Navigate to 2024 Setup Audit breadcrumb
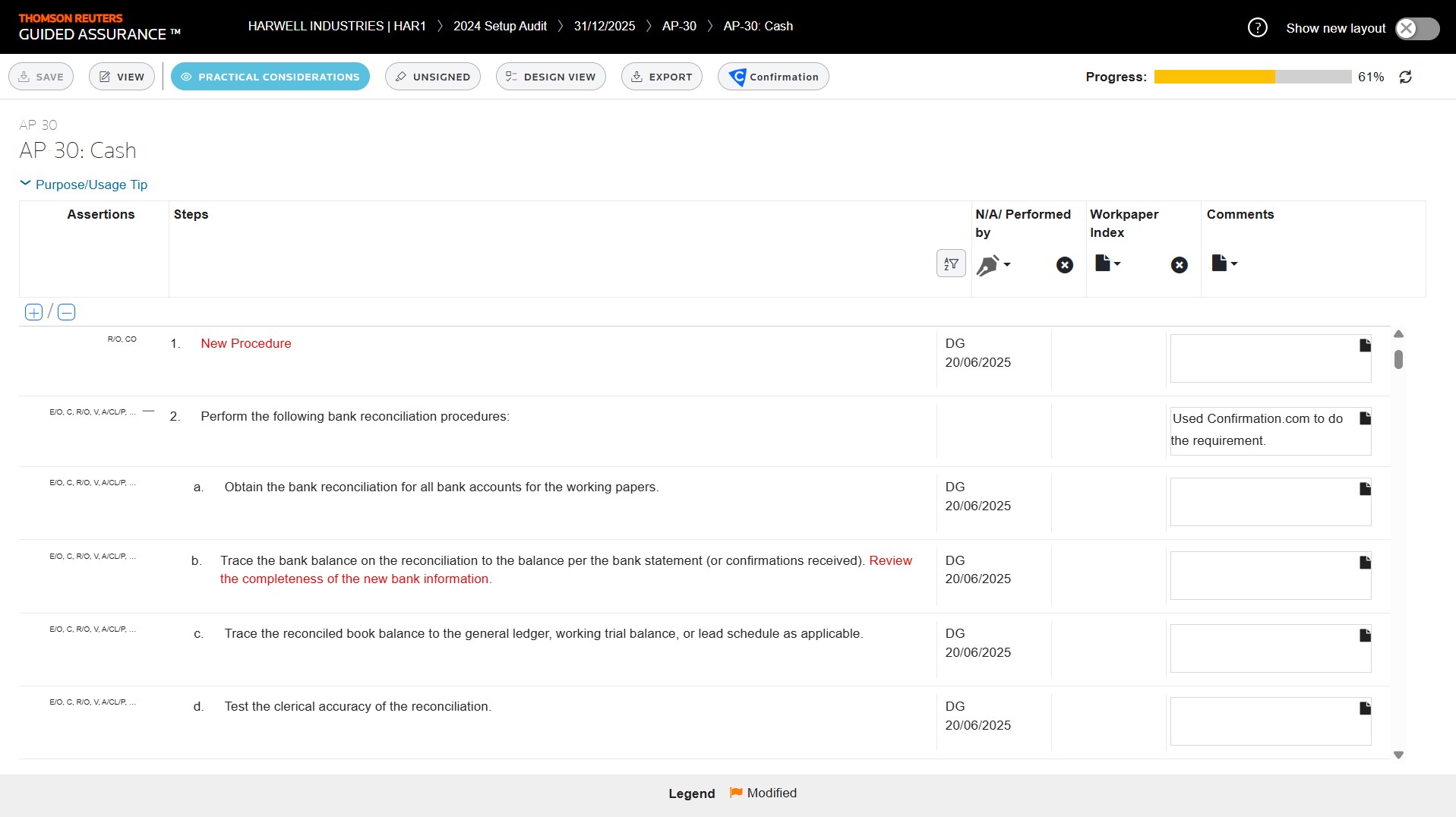Viewport: 1456px width, 817px height. point(500,26)
